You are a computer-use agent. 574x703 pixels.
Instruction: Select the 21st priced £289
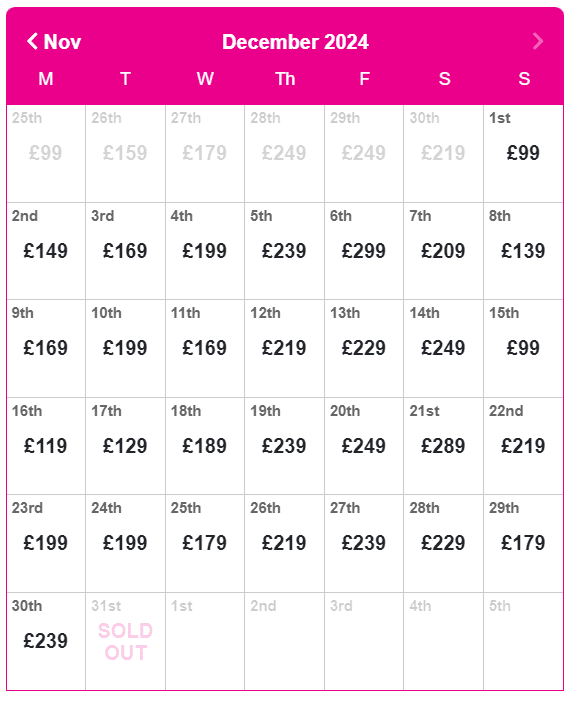click(x=444, y=446)
